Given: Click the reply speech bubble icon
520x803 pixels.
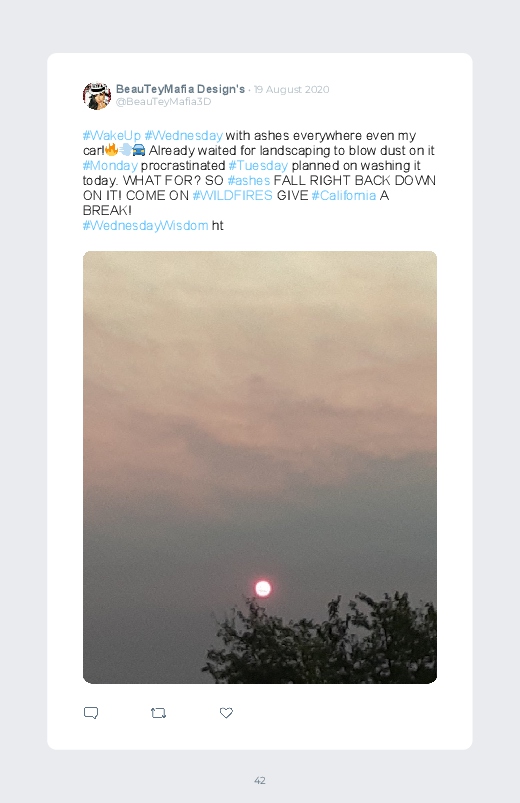Looking at the screenshot, I should pos(91,713).
